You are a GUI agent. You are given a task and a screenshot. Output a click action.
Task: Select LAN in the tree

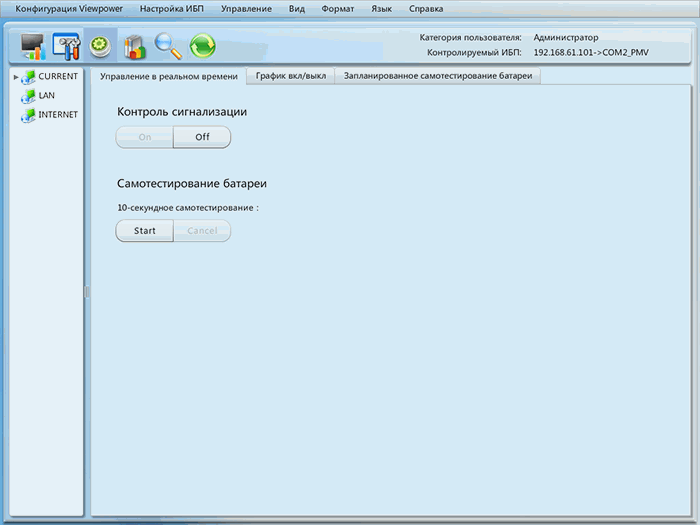pyautogui.click(x=46, y=95)
